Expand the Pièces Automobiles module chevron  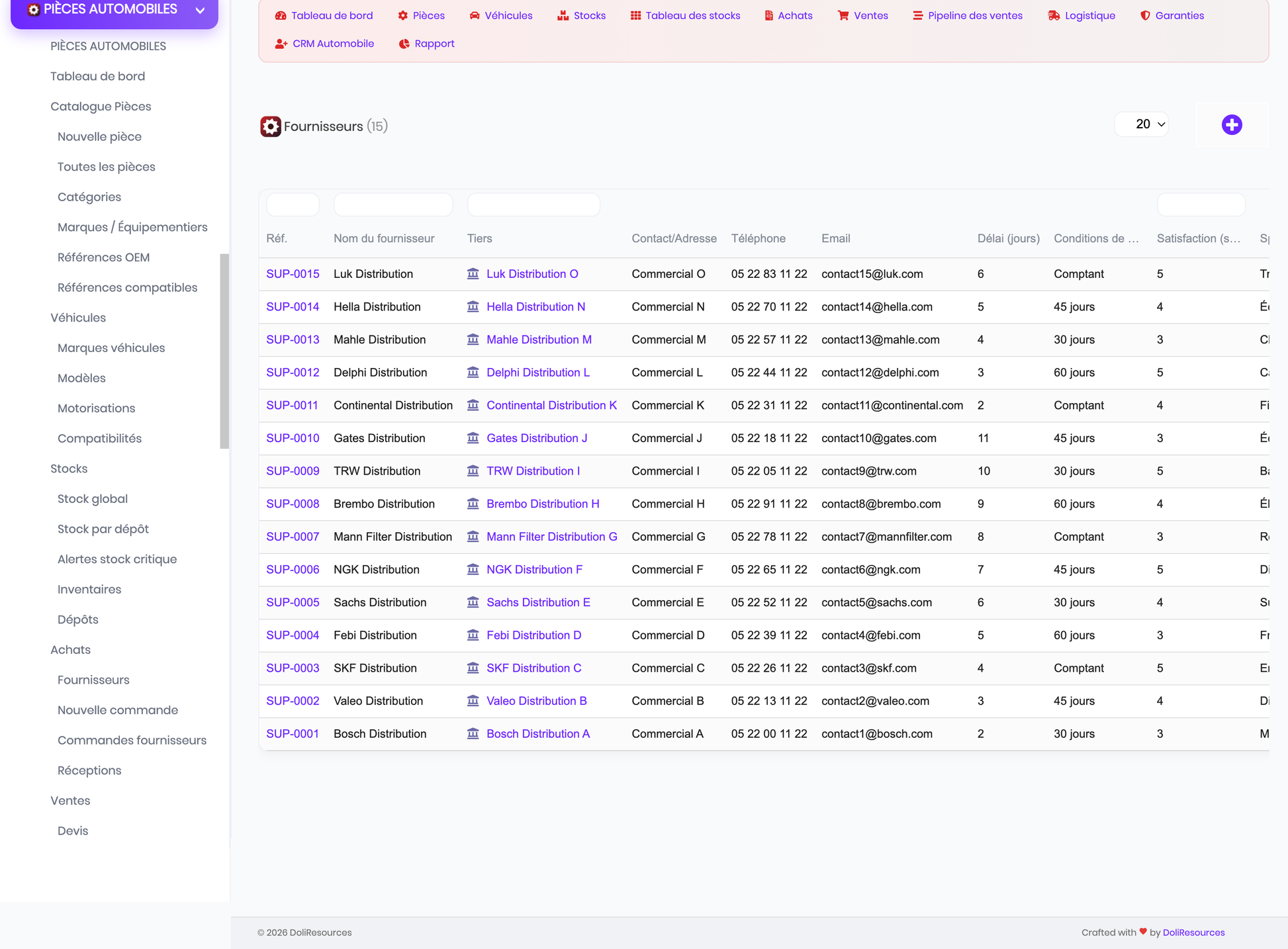[x=200, y=10]
